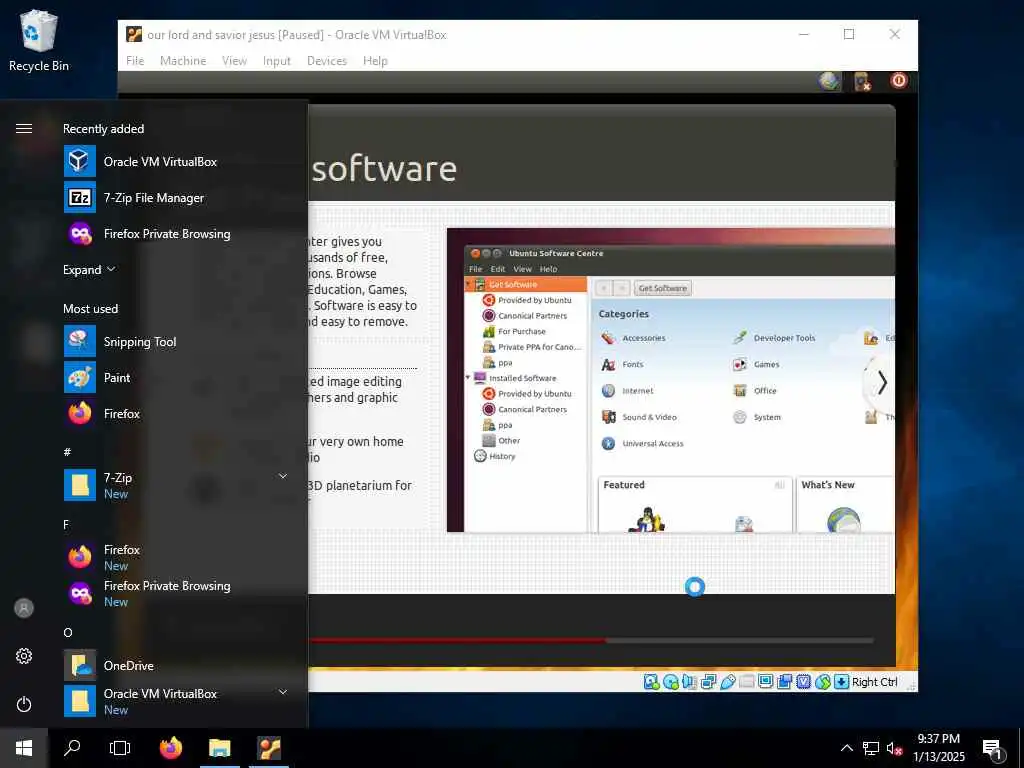Open the Help menu in VirtualBox

[x=375, y=61]
